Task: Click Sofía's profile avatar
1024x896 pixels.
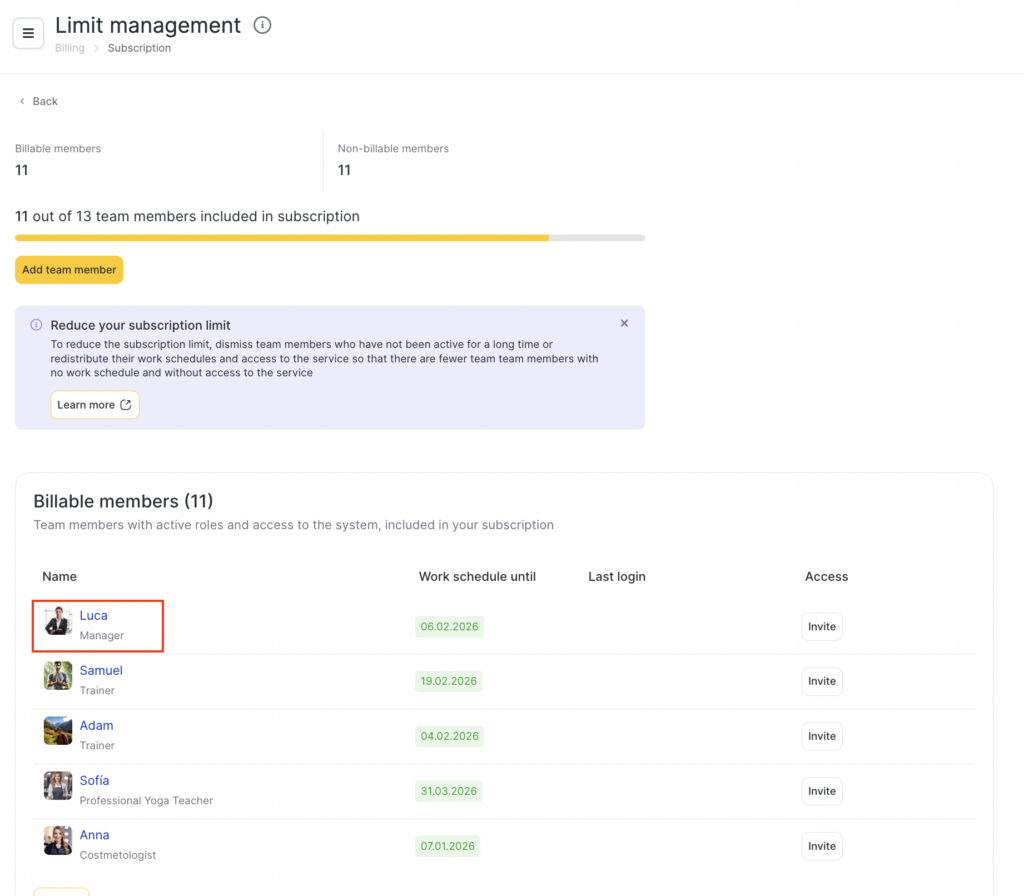Action: click(x=58, y=786)
